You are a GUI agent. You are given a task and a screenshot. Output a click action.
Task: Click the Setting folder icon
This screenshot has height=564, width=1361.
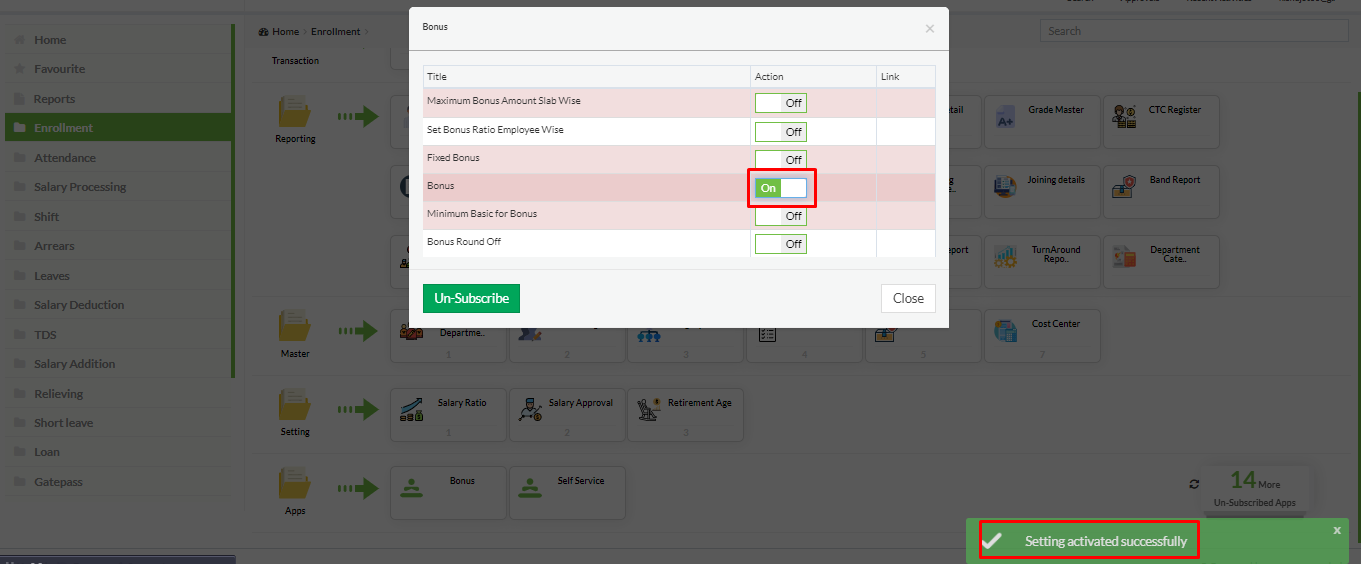coord(295,405)
